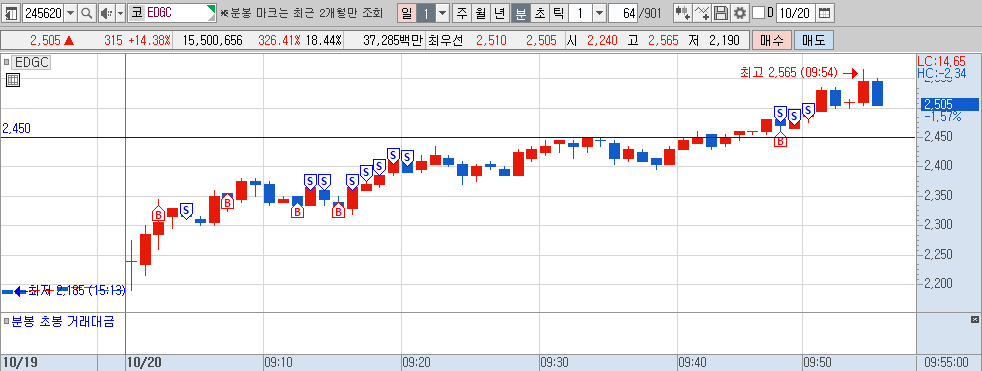Expand the dropdown arrow next to speaker icon
982x371 pixels.
pos(120,13)
